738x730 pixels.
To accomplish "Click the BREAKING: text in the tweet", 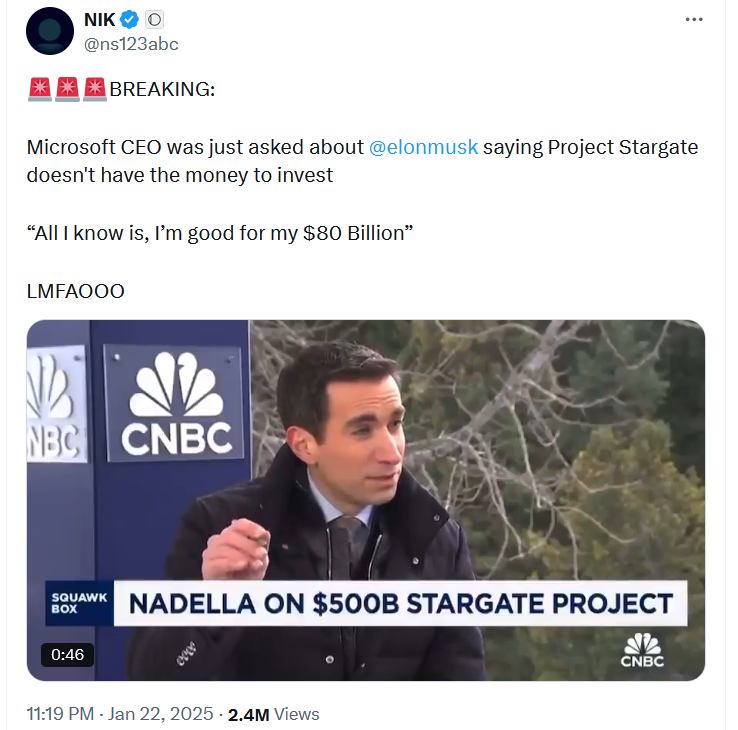I will click(161, 90).
